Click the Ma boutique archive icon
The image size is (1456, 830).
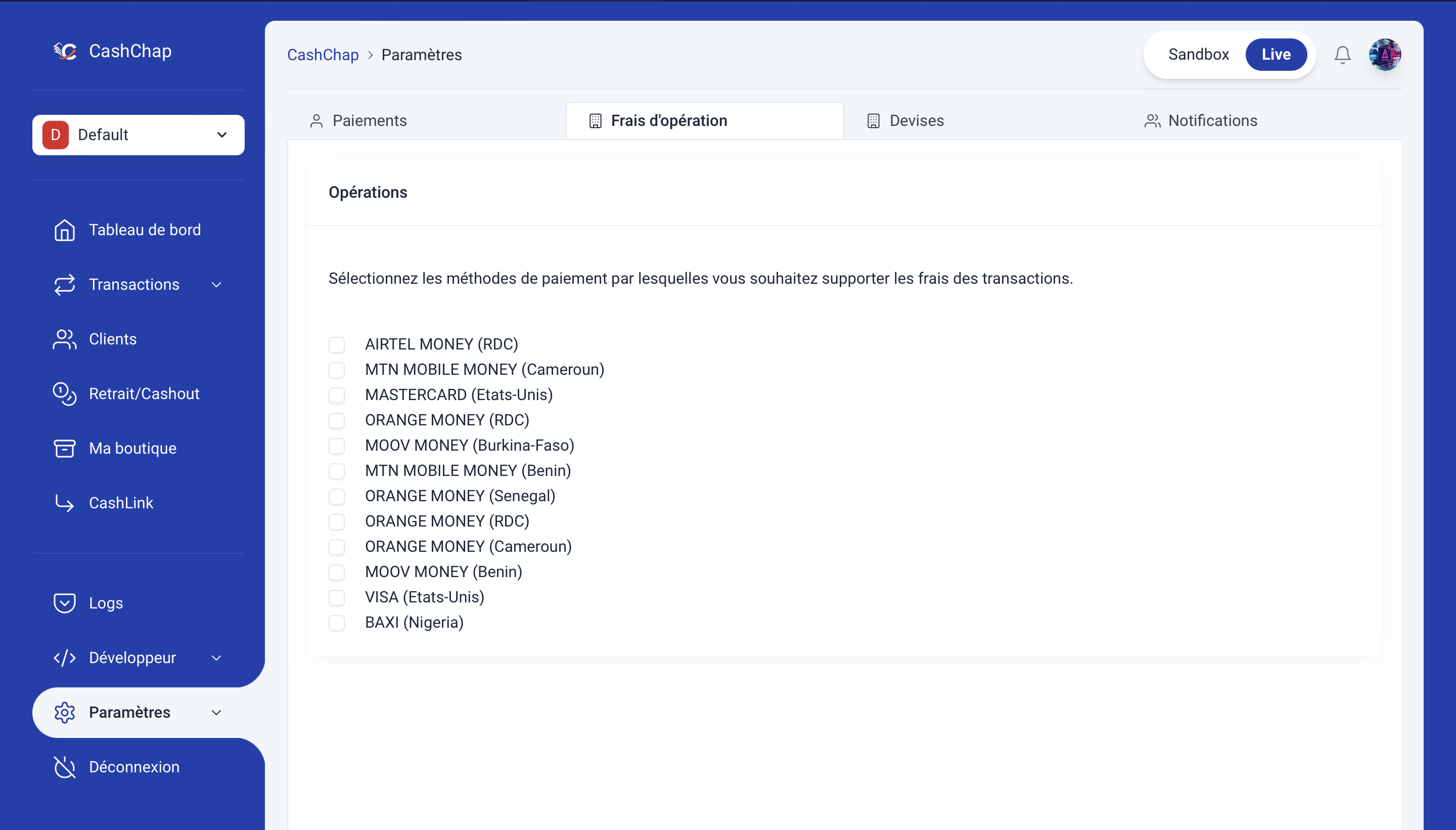[64, 448]
